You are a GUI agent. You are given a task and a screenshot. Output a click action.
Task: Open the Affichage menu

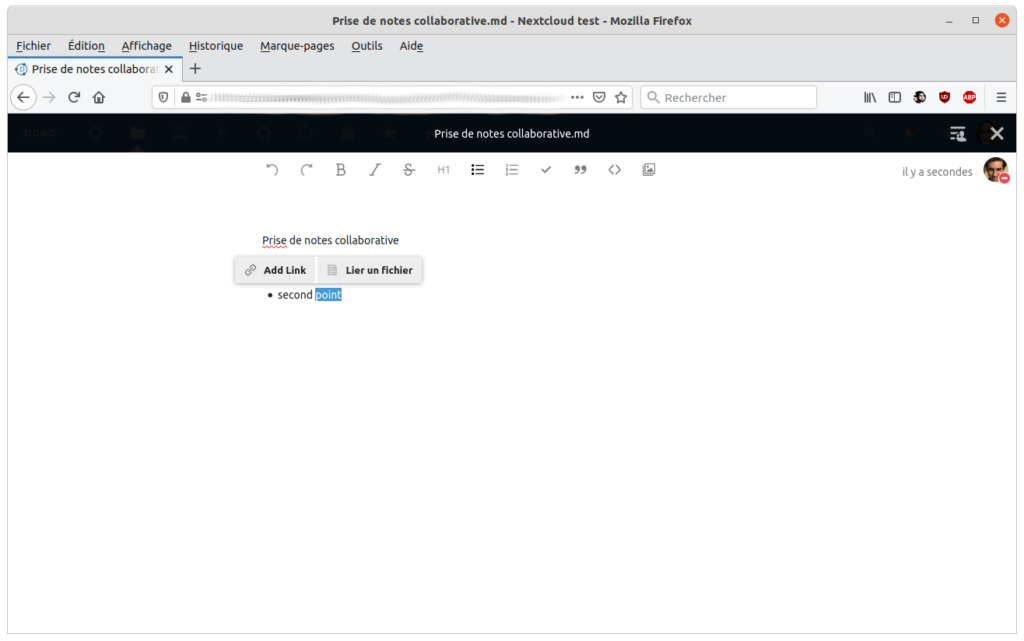(x=146, y=46)
